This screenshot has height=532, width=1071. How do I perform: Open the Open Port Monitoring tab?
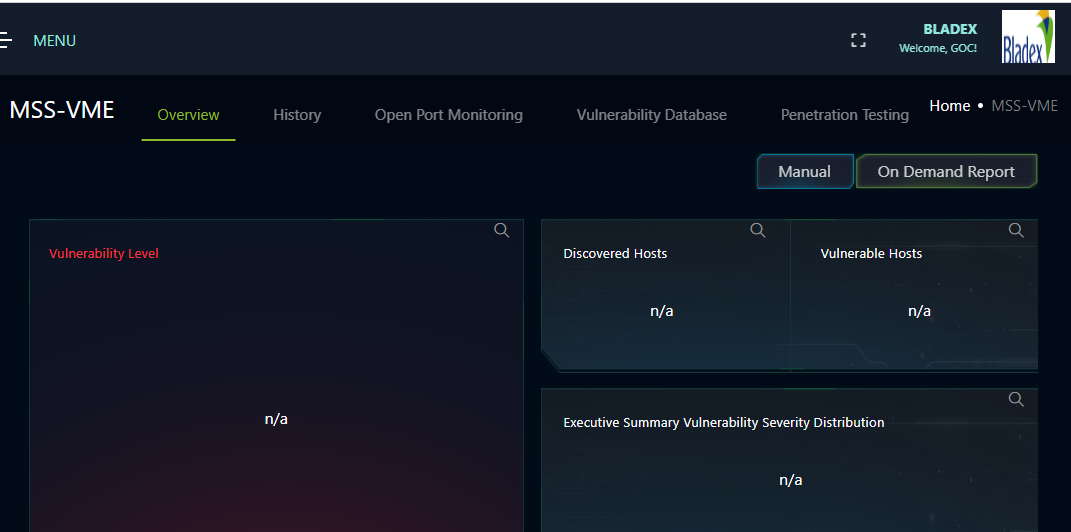tap(449, 115)
